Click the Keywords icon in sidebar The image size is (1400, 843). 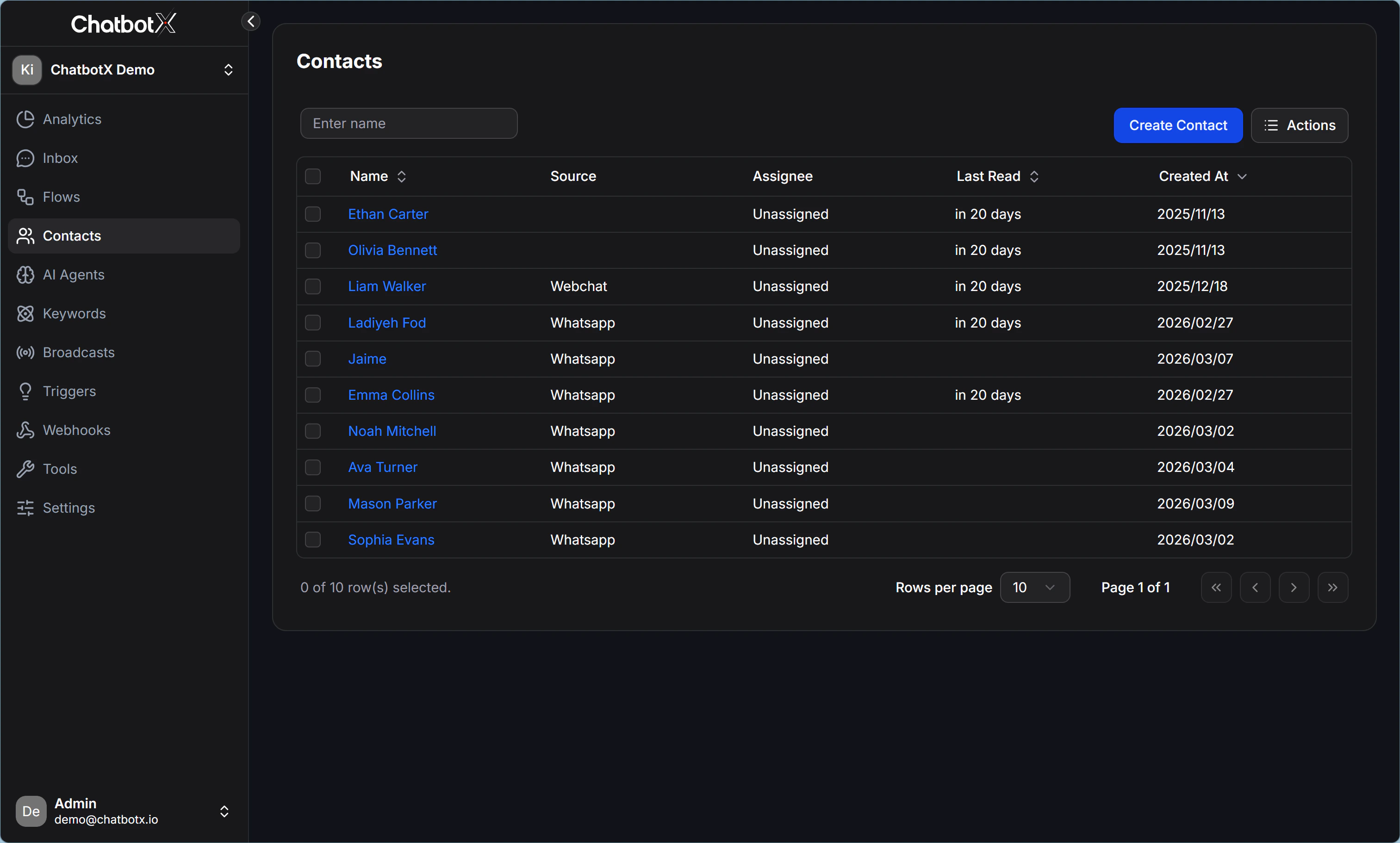[25, 314]
